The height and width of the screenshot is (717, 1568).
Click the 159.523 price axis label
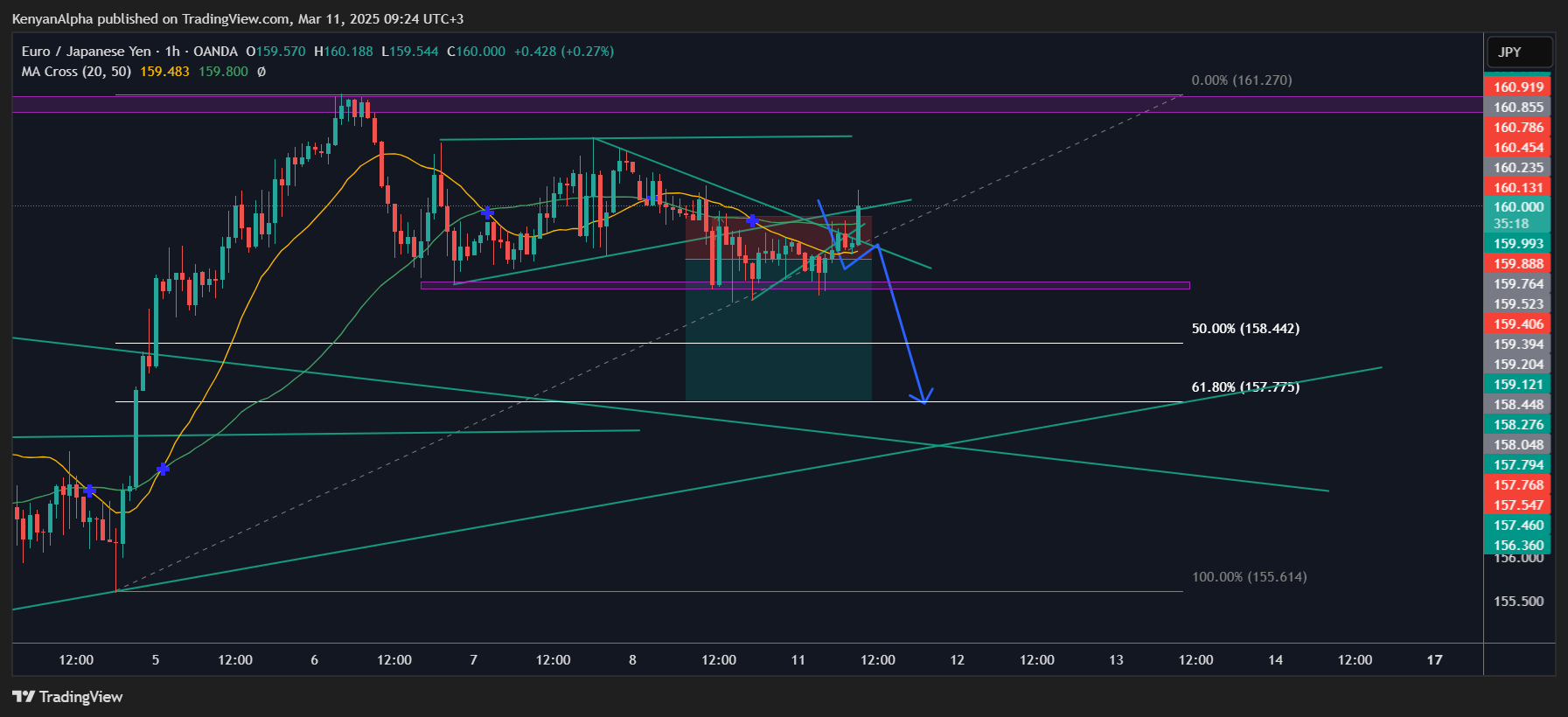click(x=1518, y=304)
